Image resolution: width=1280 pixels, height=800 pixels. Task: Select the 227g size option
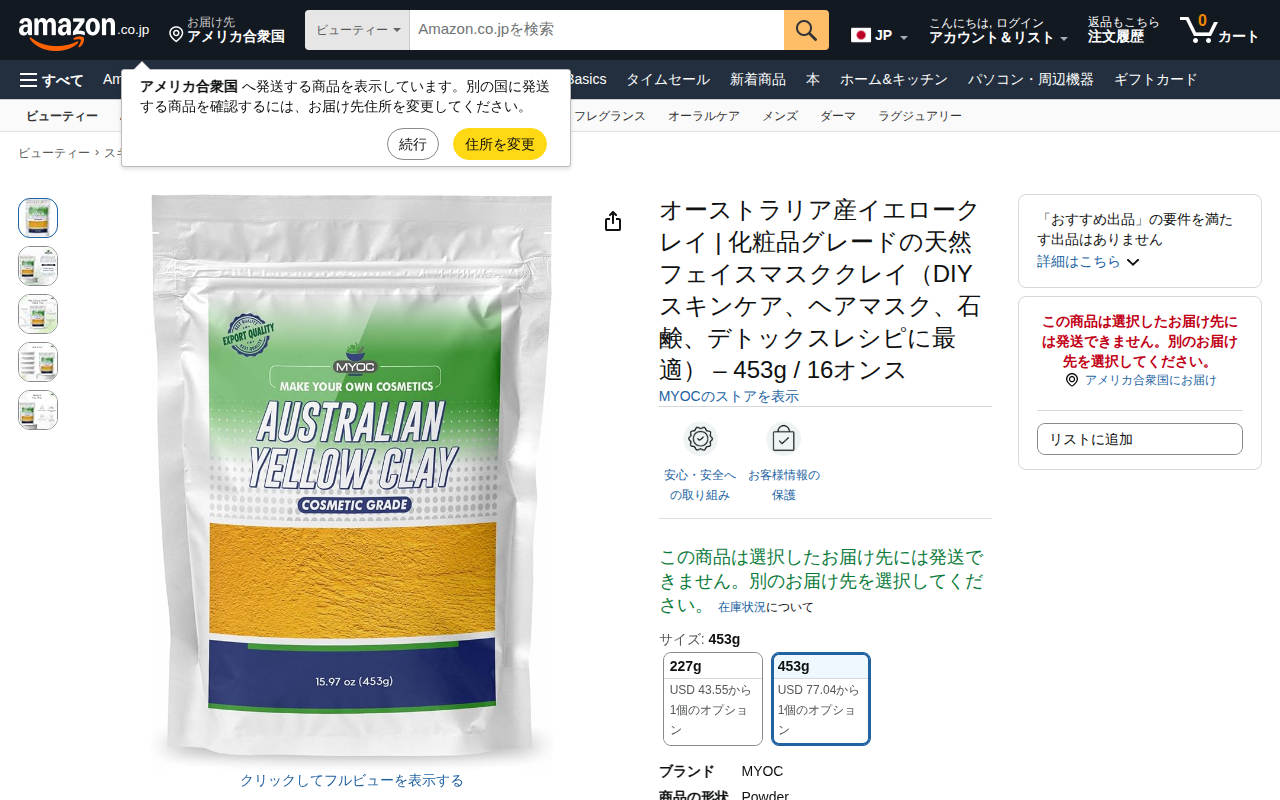pyautogui.click(x=713, y=699)
